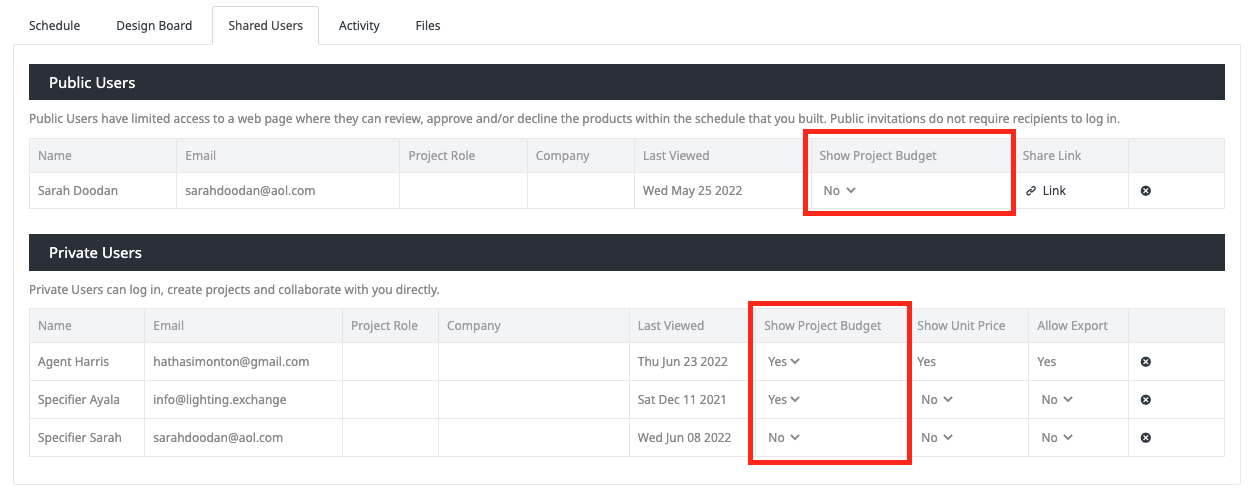Select the Shared Users tab
This screenshot has height=503, width=1258.
click(x=265, y=26)
